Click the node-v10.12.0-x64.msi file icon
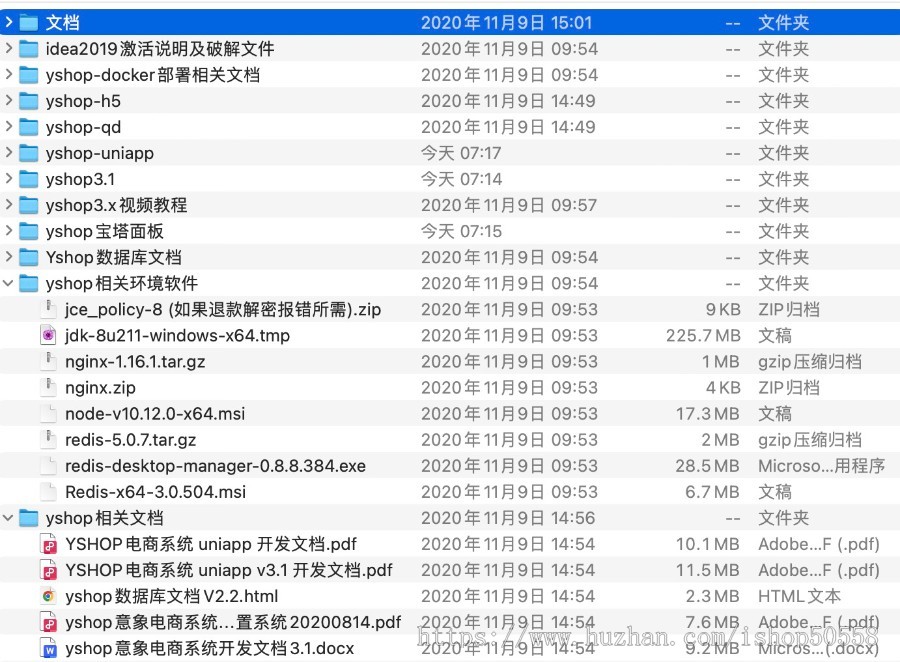Image resolution: width=900 pixels, height=662 pixels. click(49, 413)
